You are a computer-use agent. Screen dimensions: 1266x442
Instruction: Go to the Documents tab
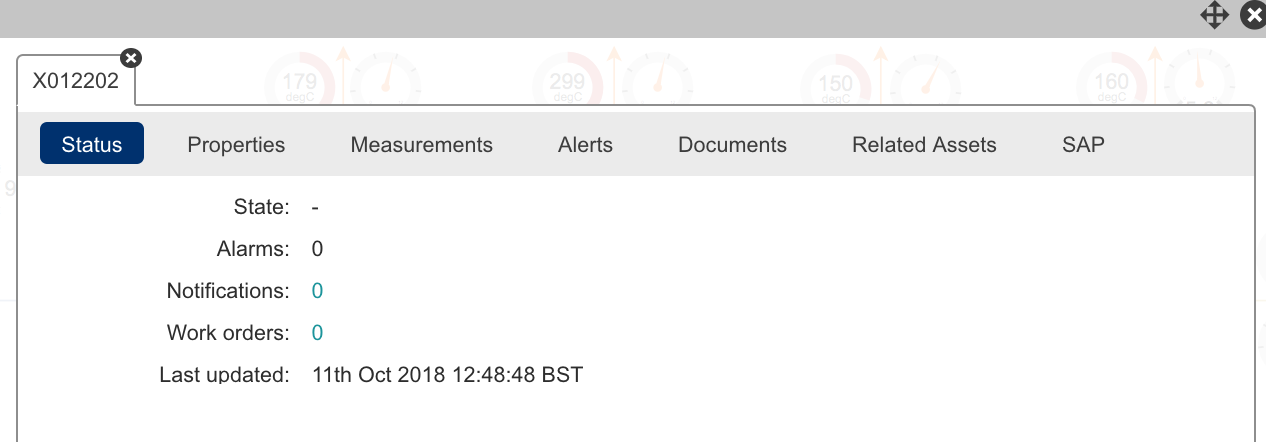pyautogui.click(x=733, y=145)
